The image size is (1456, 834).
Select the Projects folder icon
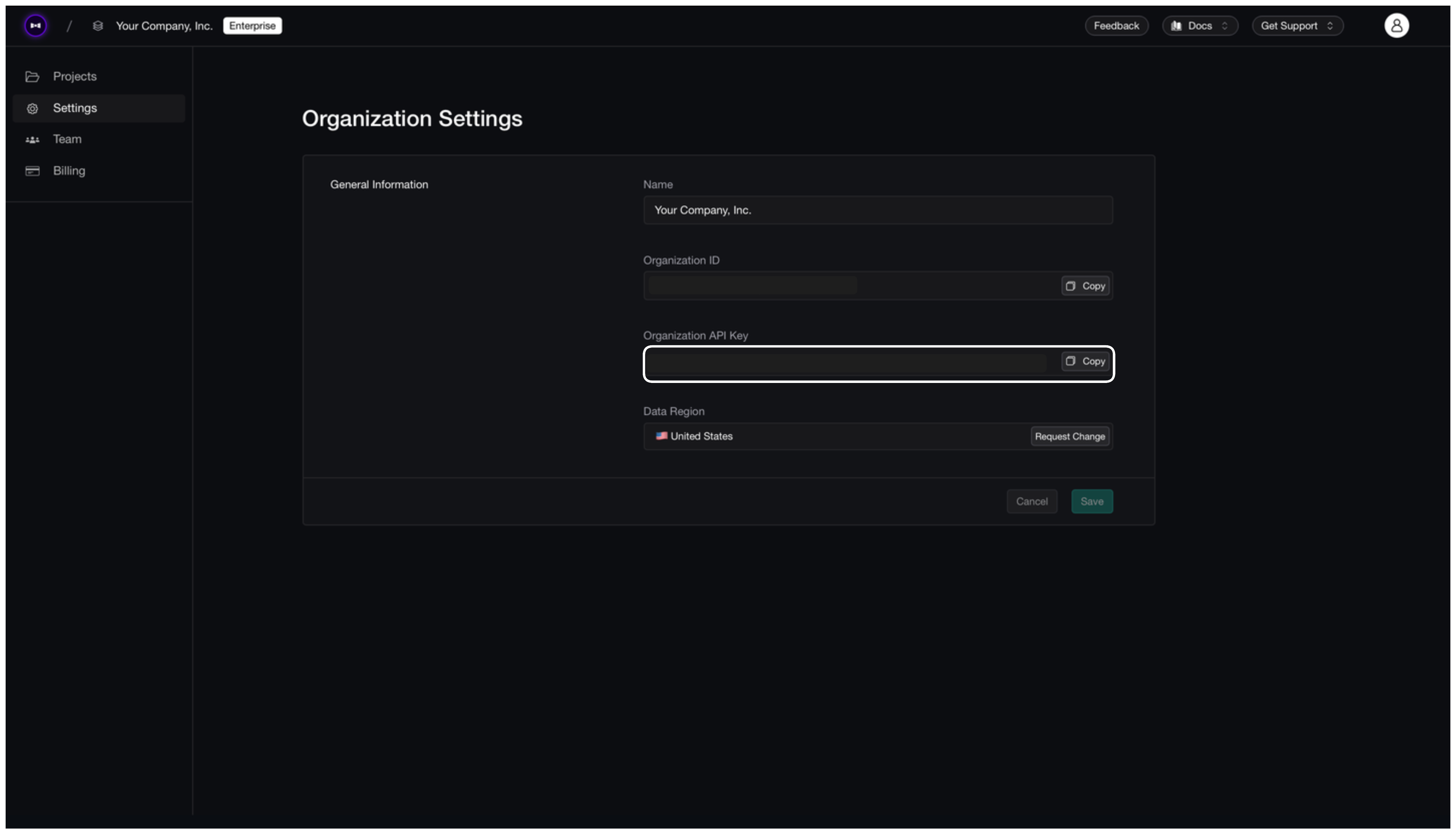point(32,76)
